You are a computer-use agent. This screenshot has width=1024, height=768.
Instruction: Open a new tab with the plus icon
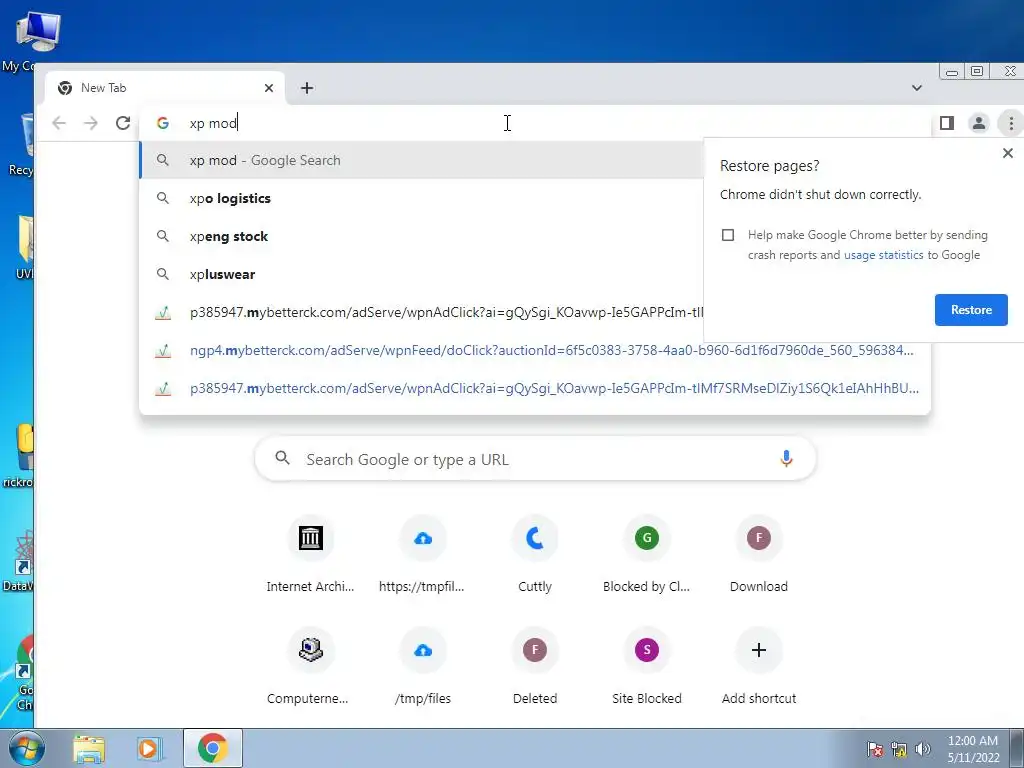point(307,88)
